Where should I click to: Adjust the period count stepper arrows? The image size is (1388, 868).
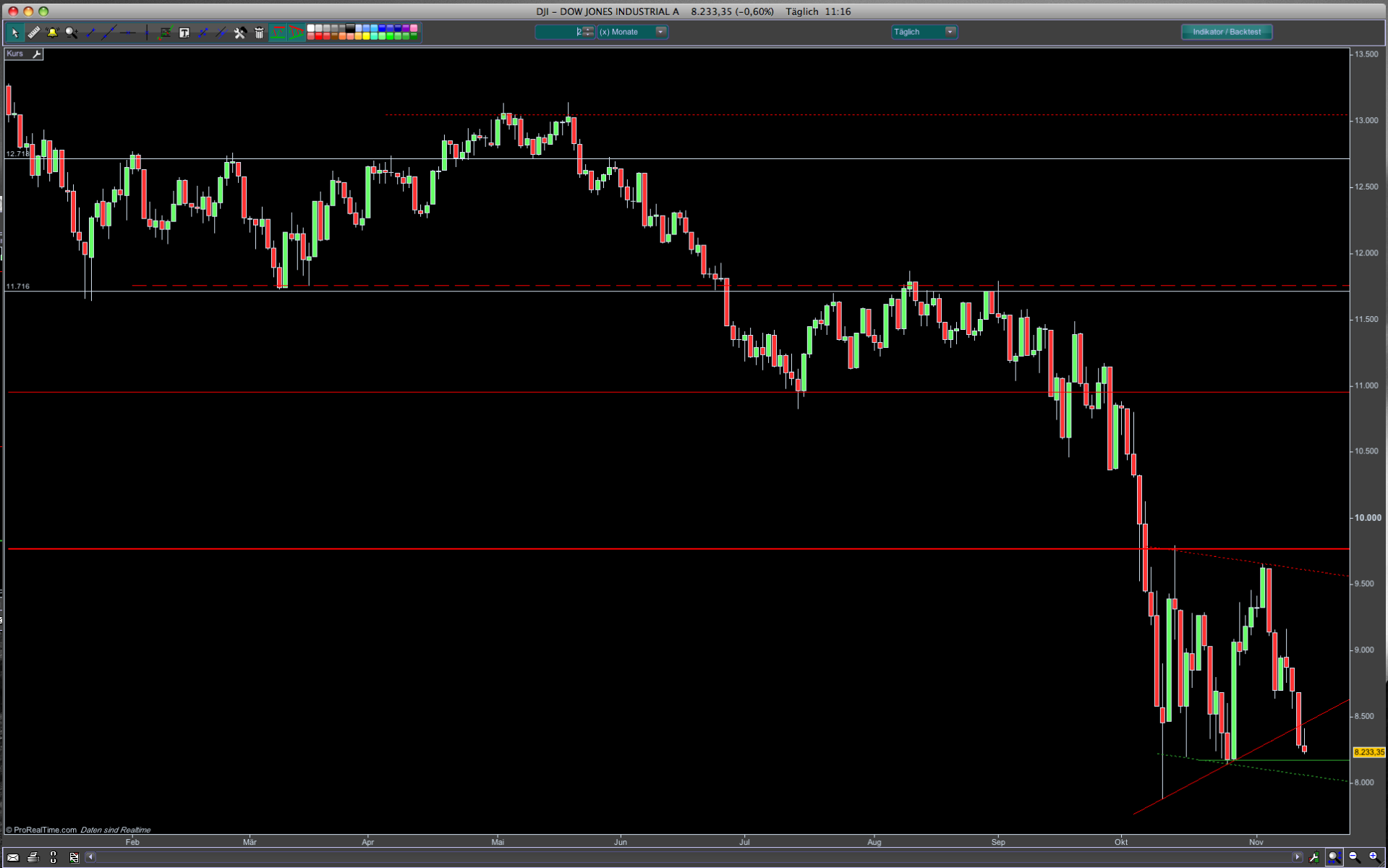pyautogui.click(x=588, y=32)
